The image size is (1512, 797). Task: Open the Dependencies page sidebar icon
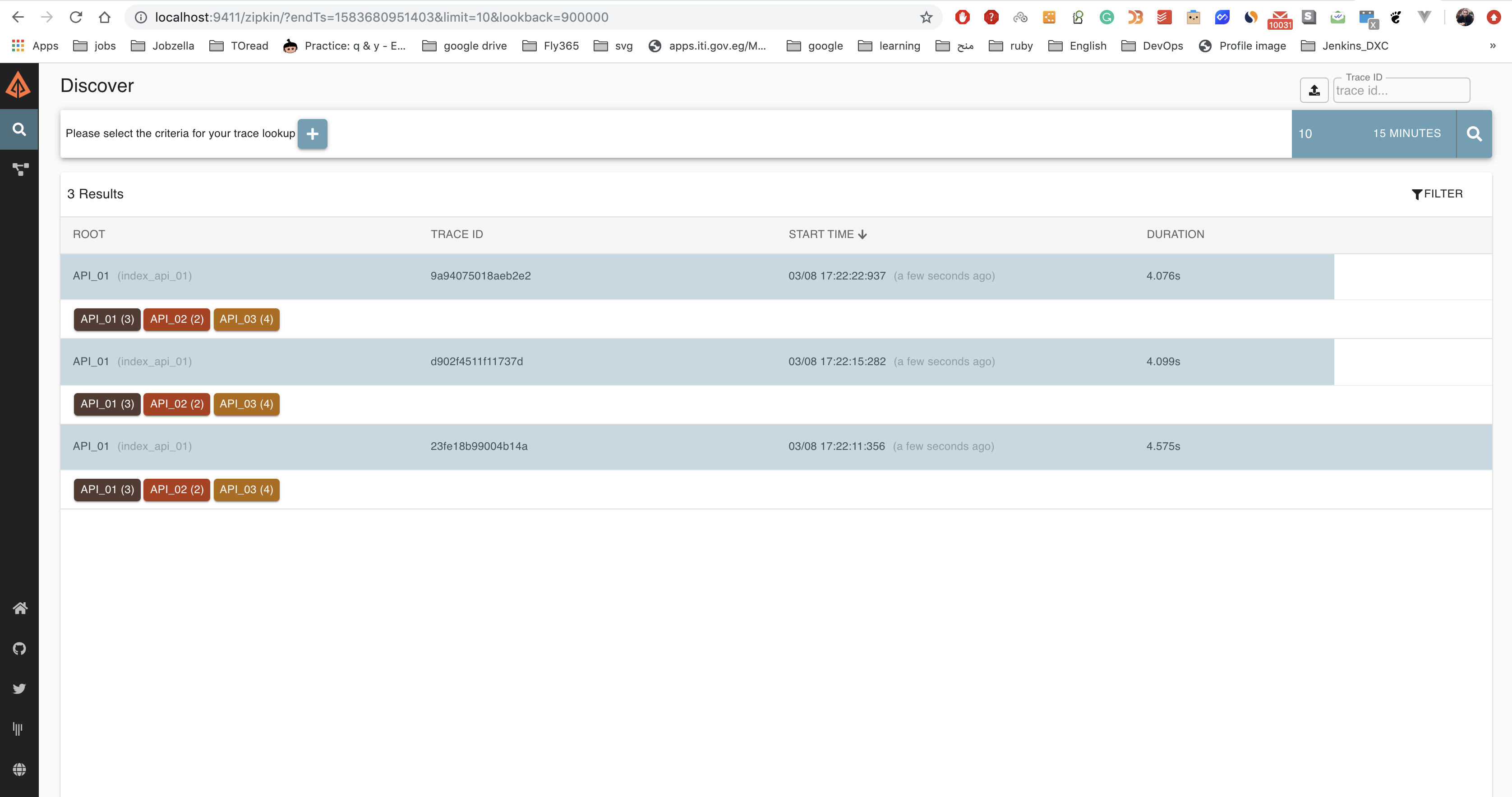[20, 169]
